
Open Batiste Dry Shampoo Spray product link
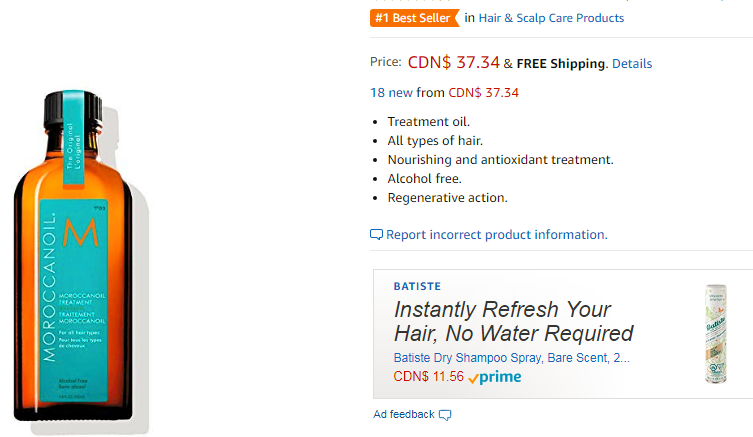coord(511,358)
